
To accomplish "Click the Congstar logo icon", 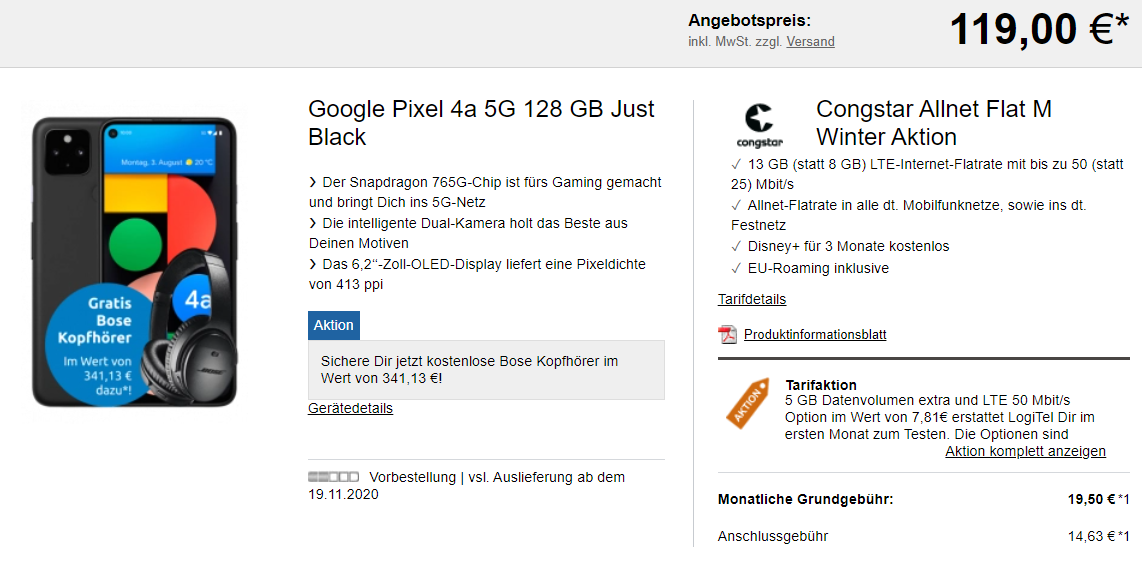I will (x=759, y=126).
